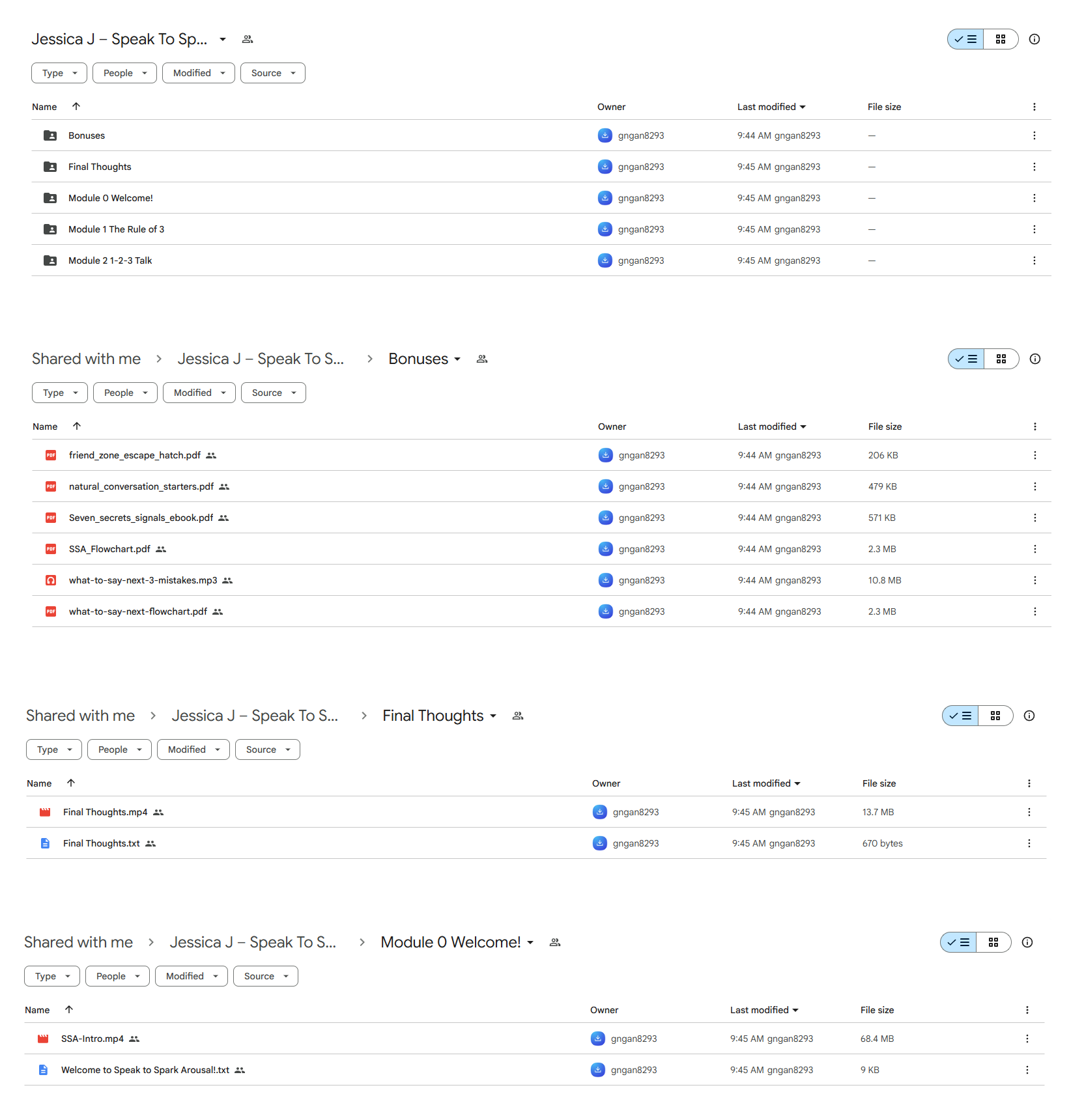Click Owner header in Bonuses panel

[x=612, y=427]
